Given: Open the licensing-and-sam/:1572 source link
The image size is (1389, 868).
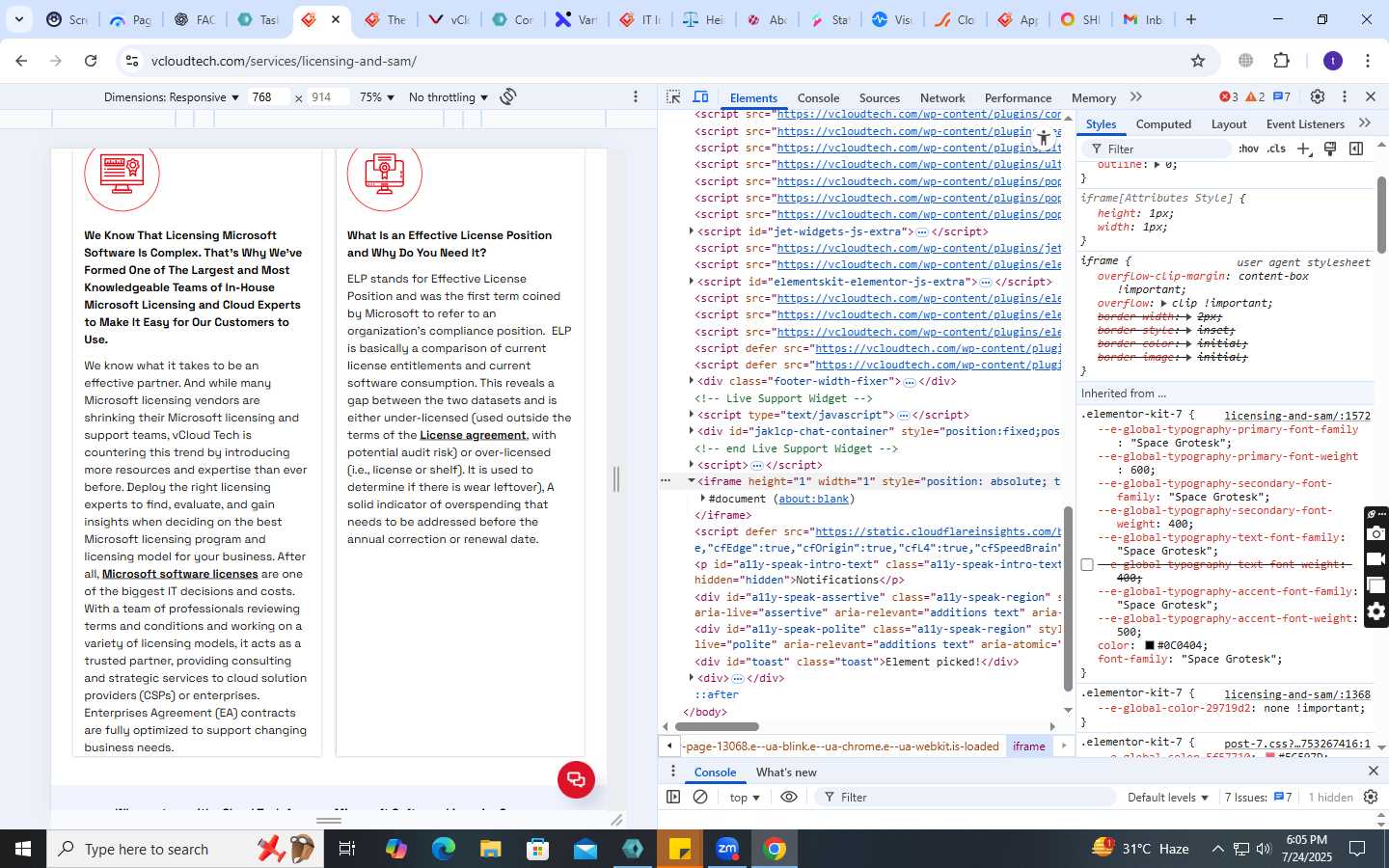Looking at the screenshot, I should click(1297, 416).
